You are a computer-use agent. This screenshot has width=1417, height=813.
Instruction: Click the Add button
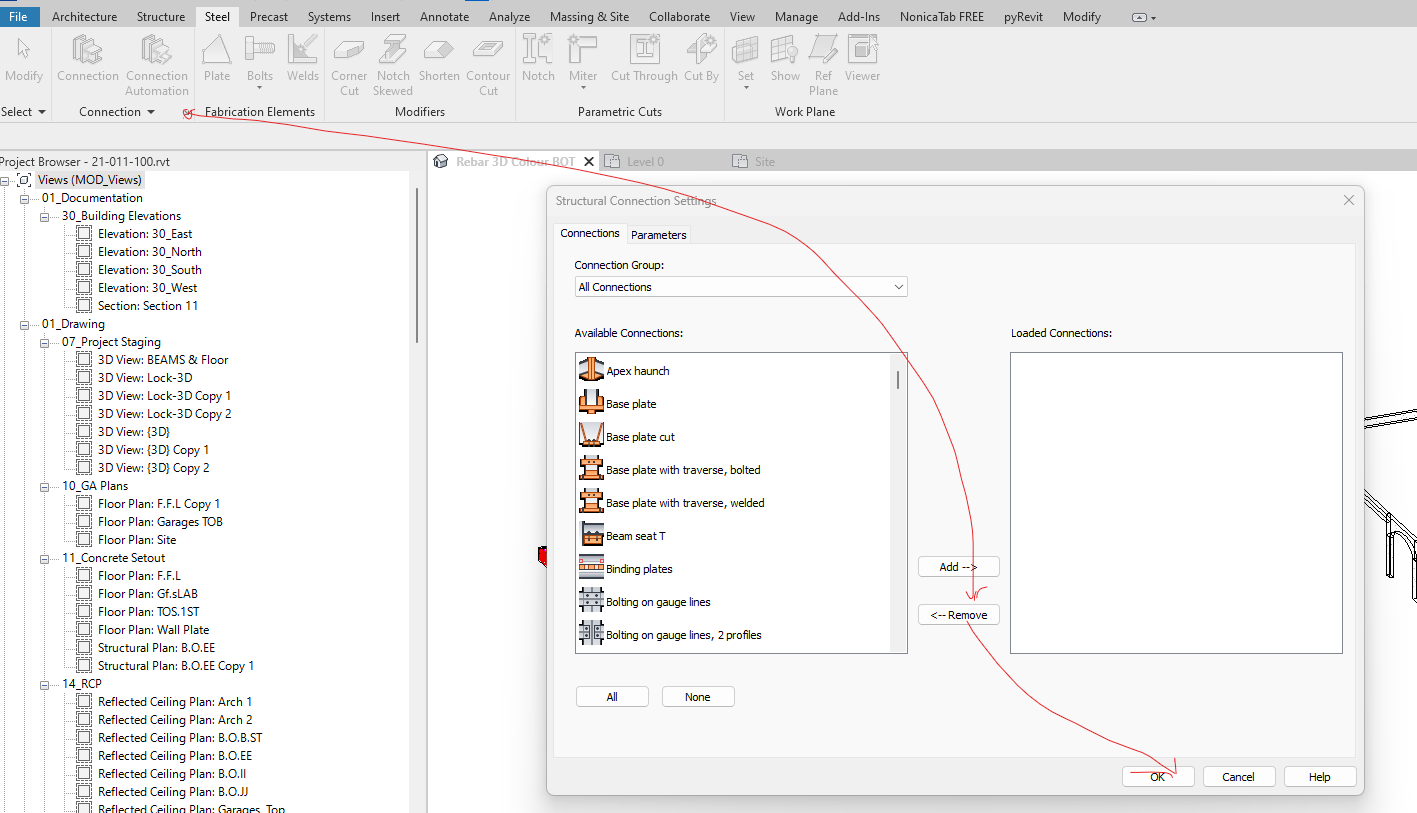click(x=958, y=566)
